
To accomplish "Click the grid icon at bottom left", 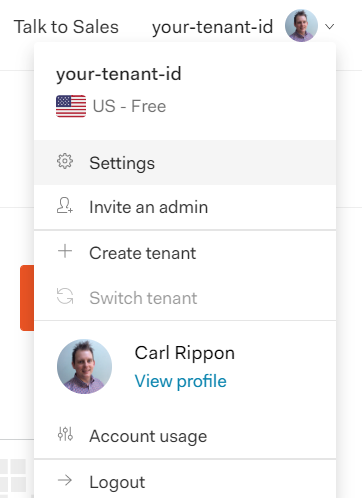I will (13, 476).
